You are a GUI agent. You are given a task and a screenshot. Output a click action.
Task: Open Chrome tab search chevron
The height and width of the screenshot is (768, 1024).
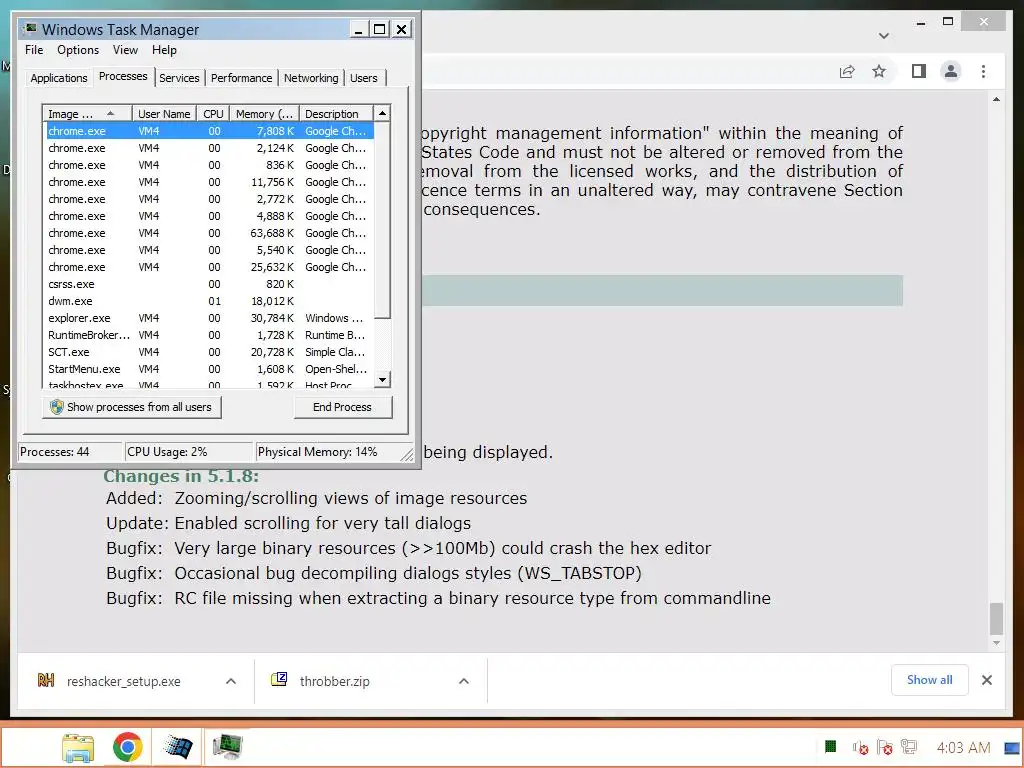point(884,36)
